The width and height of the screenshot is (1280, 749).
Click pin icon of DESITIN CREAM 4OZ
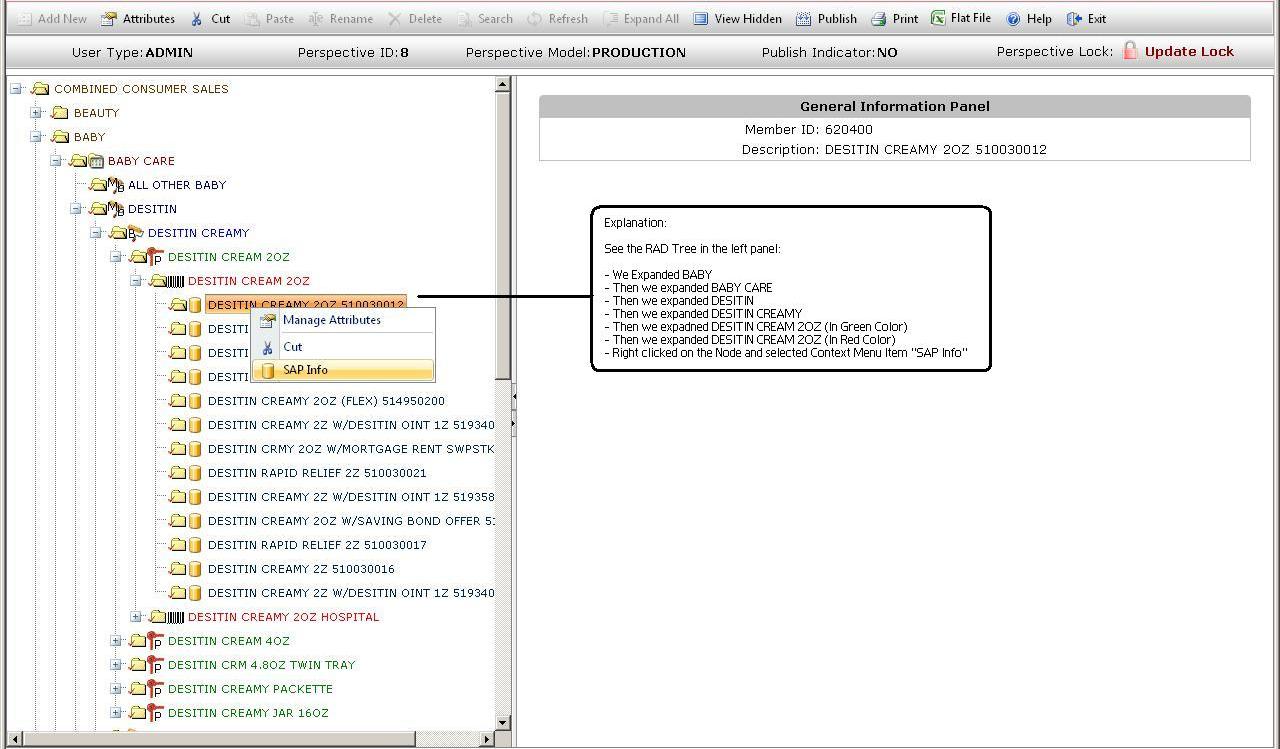point(155,641)
